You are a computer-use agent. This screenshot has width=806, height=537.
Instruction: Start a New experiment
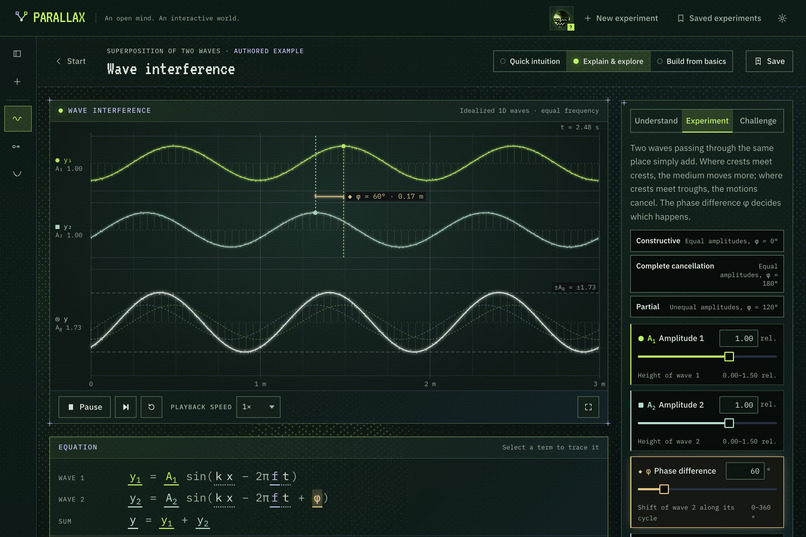coord(621,18)
